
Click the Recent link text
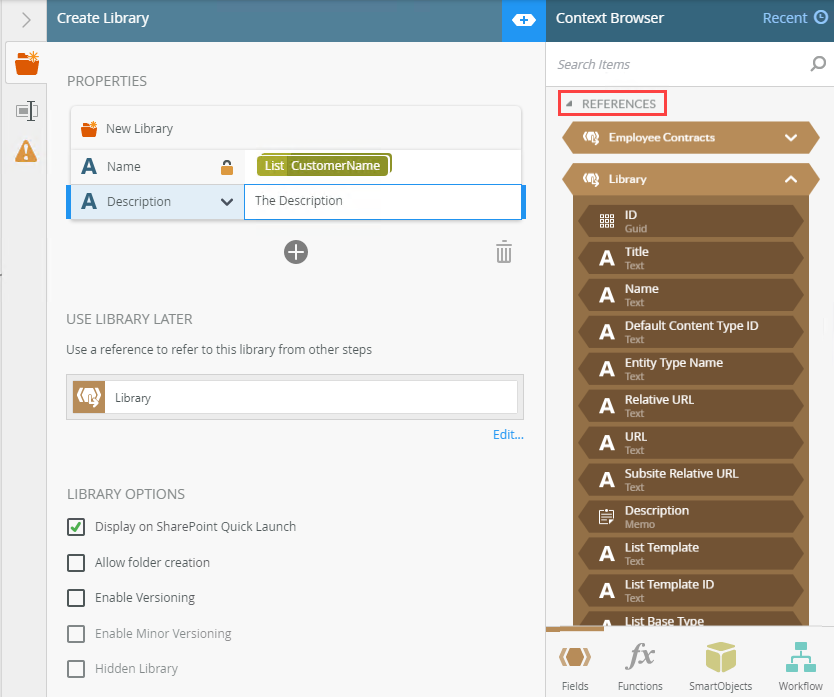pos(785,18)
